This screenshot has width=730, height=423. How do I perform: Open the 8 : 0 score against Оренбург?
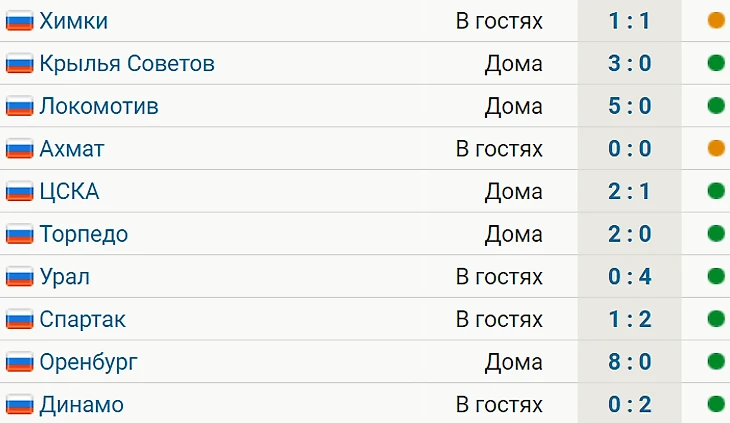[x=629, y=362]
